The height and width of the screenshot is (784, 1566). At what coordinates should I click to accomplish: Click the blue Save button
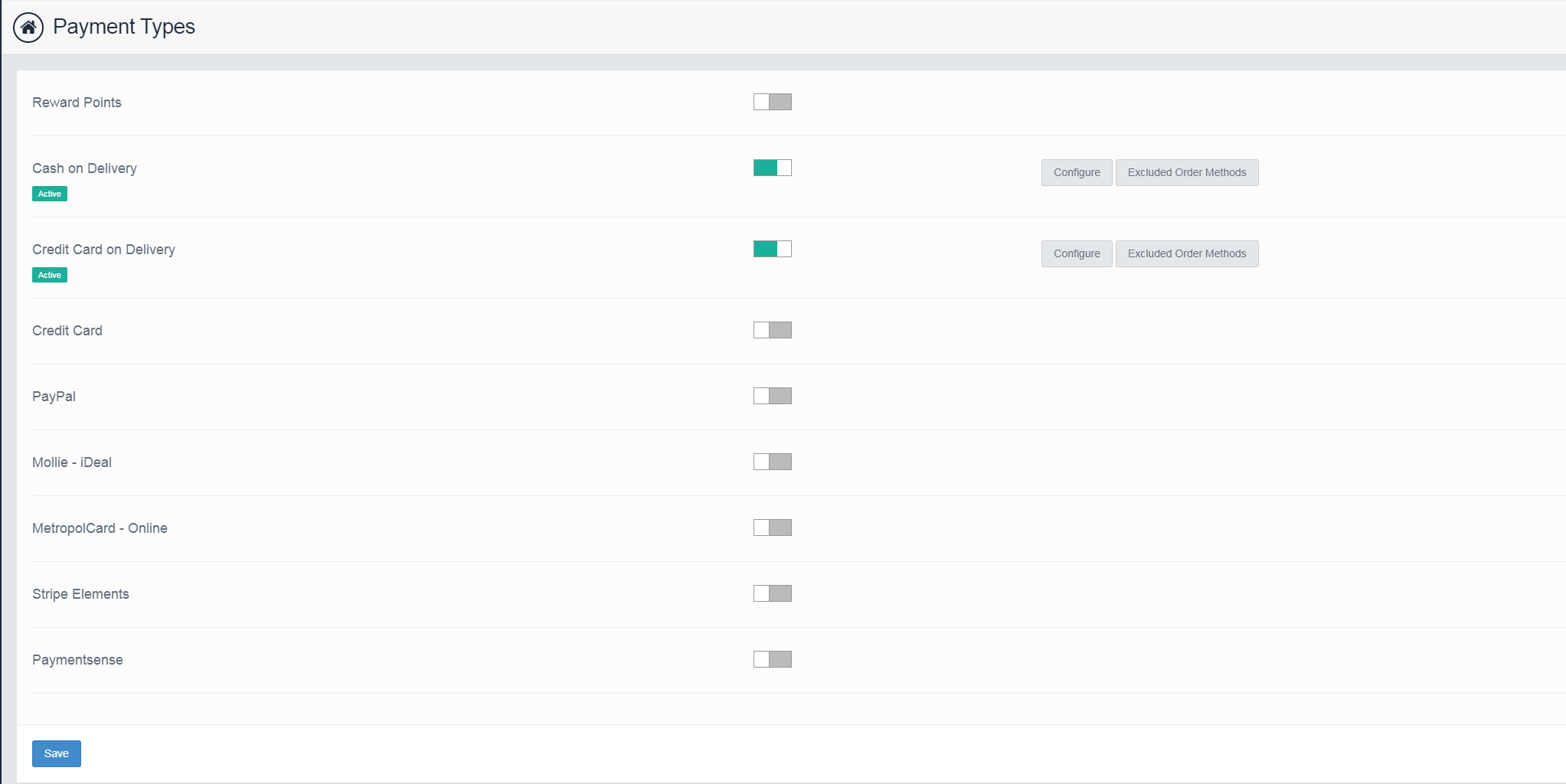point(57,753)
